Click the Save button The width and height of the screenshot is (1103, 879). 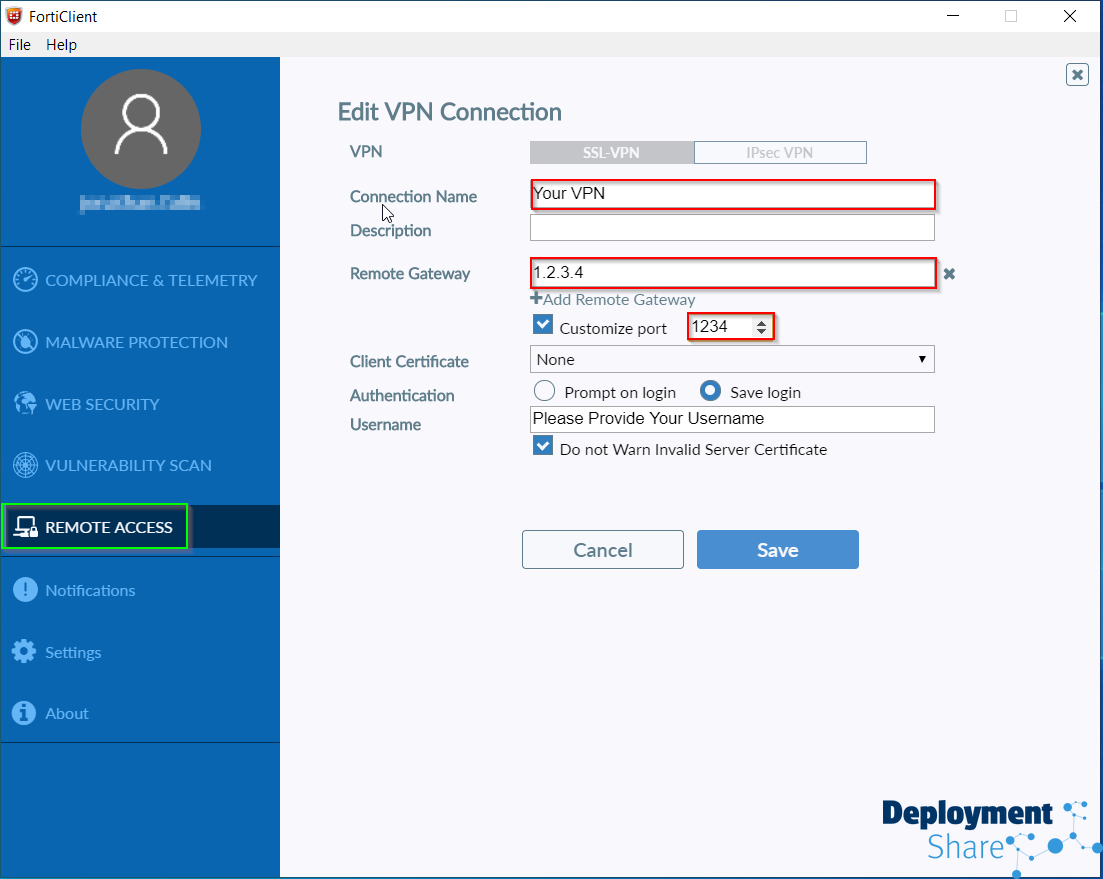pos(777,550)
